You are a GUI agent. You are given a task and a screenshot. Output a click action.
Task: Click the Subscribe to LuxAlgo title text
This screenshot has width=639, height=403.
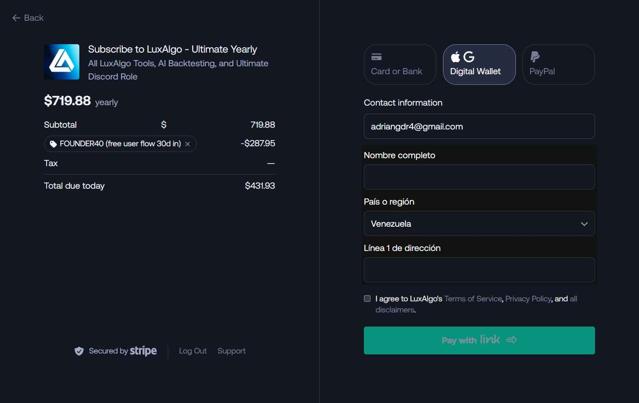pyautogui.click(x=172, y=49)
